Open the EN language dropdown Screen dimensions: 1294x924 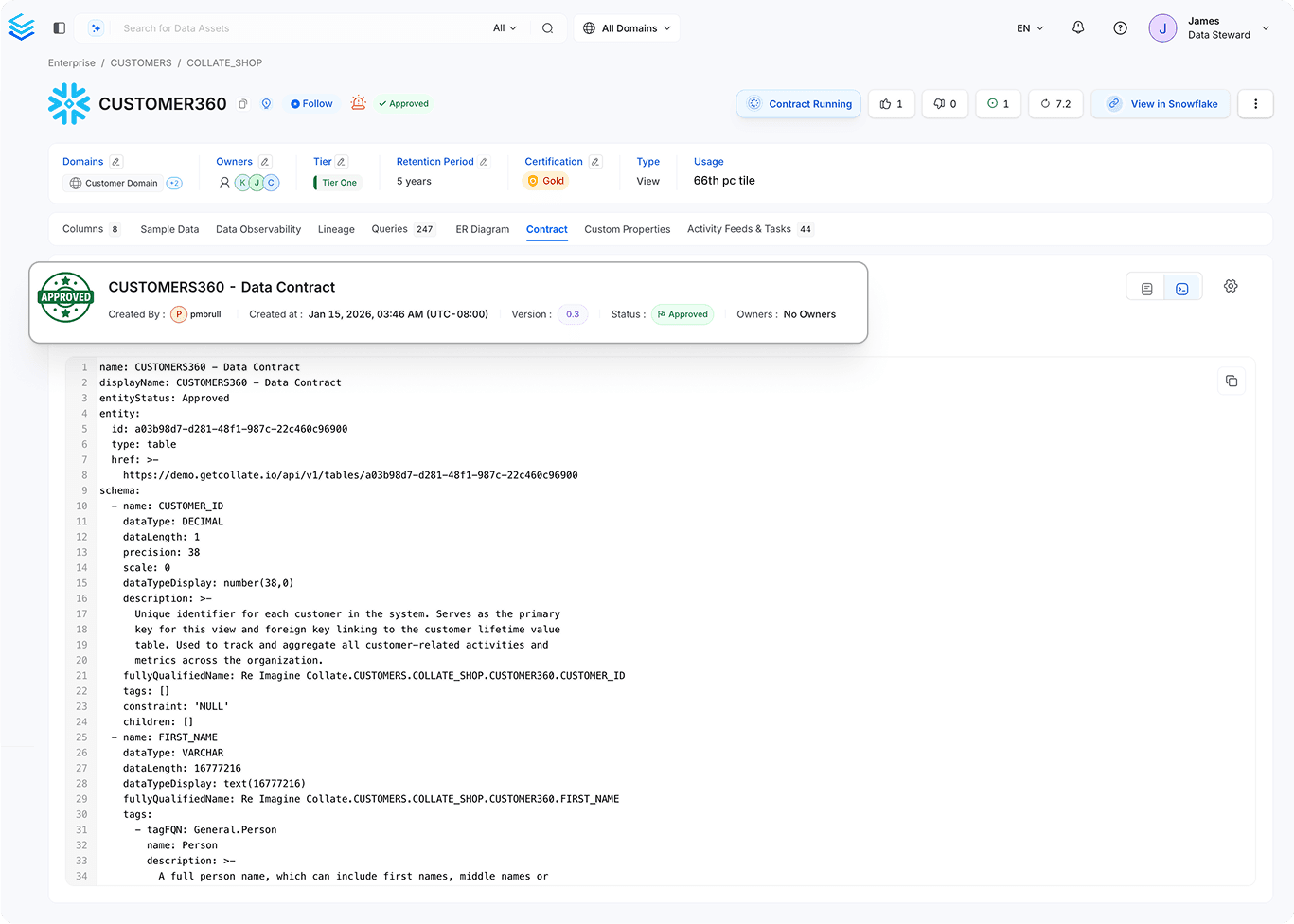tap(1030, 28)
